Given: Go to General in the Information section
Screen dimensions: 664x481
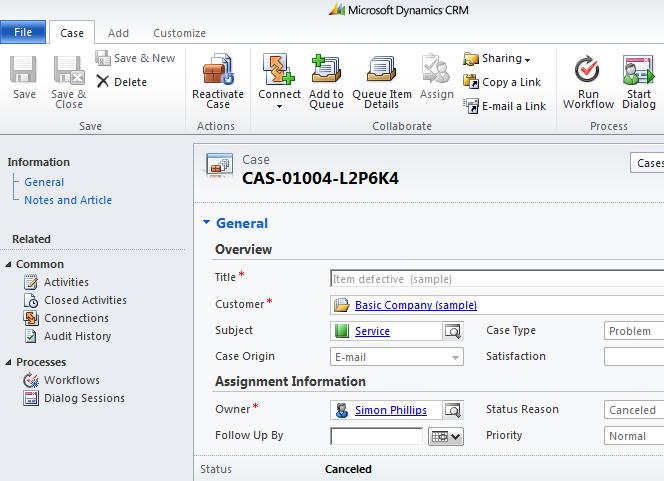Looking at the screenshot, I should [x=44, y=182].
